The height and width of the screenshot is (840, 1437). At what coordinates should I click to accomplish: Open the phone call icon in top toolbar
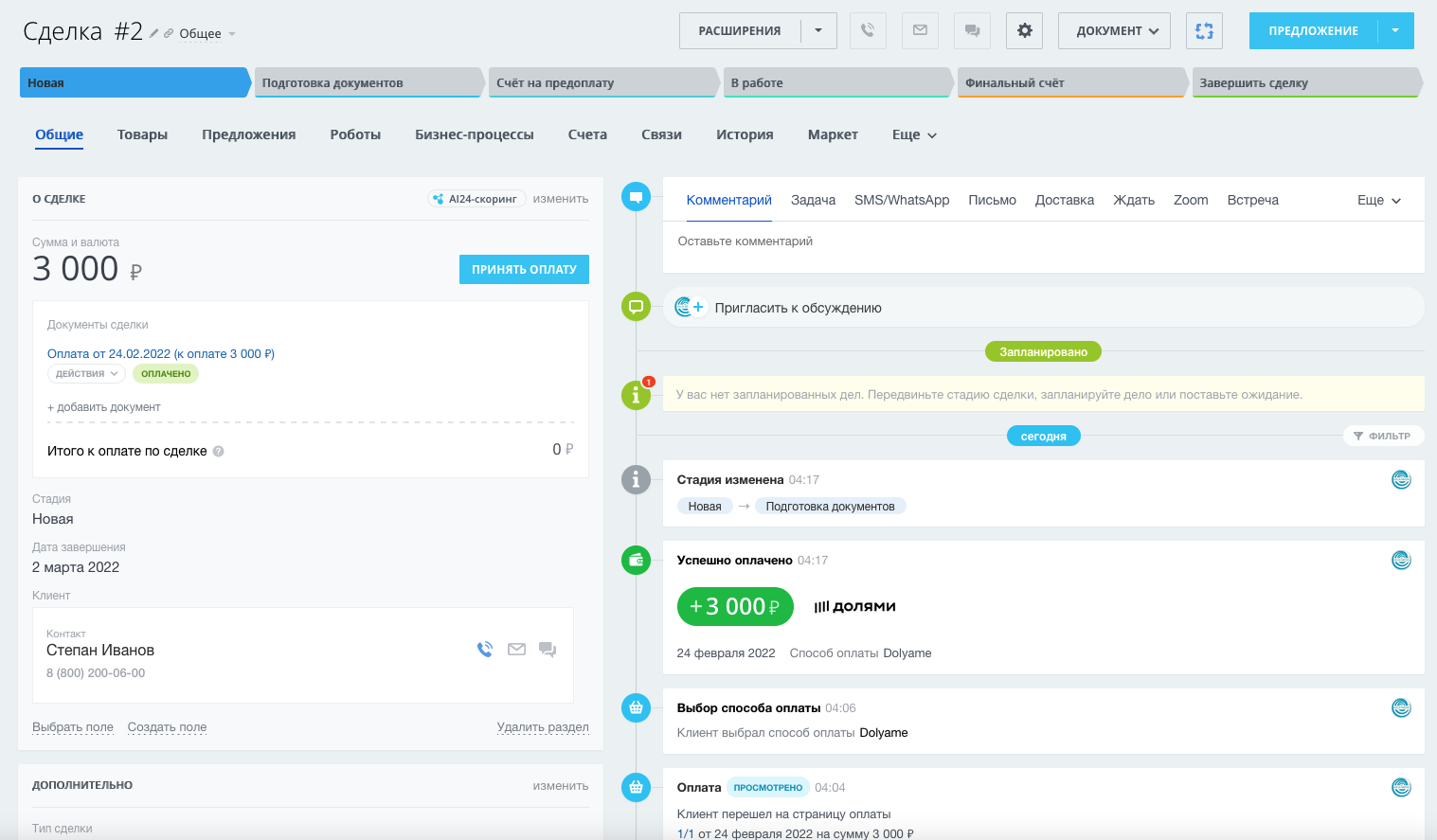point(868,30)
